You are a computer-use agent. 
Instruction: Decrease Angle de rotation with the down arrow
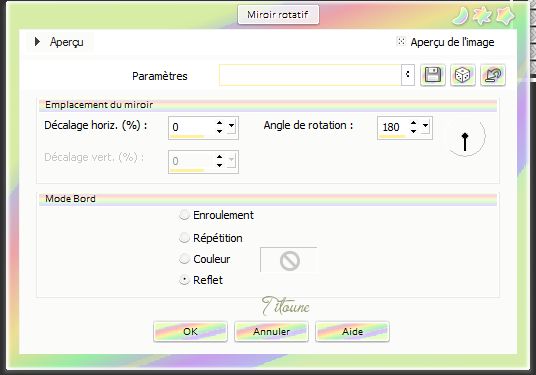[414, 132]
